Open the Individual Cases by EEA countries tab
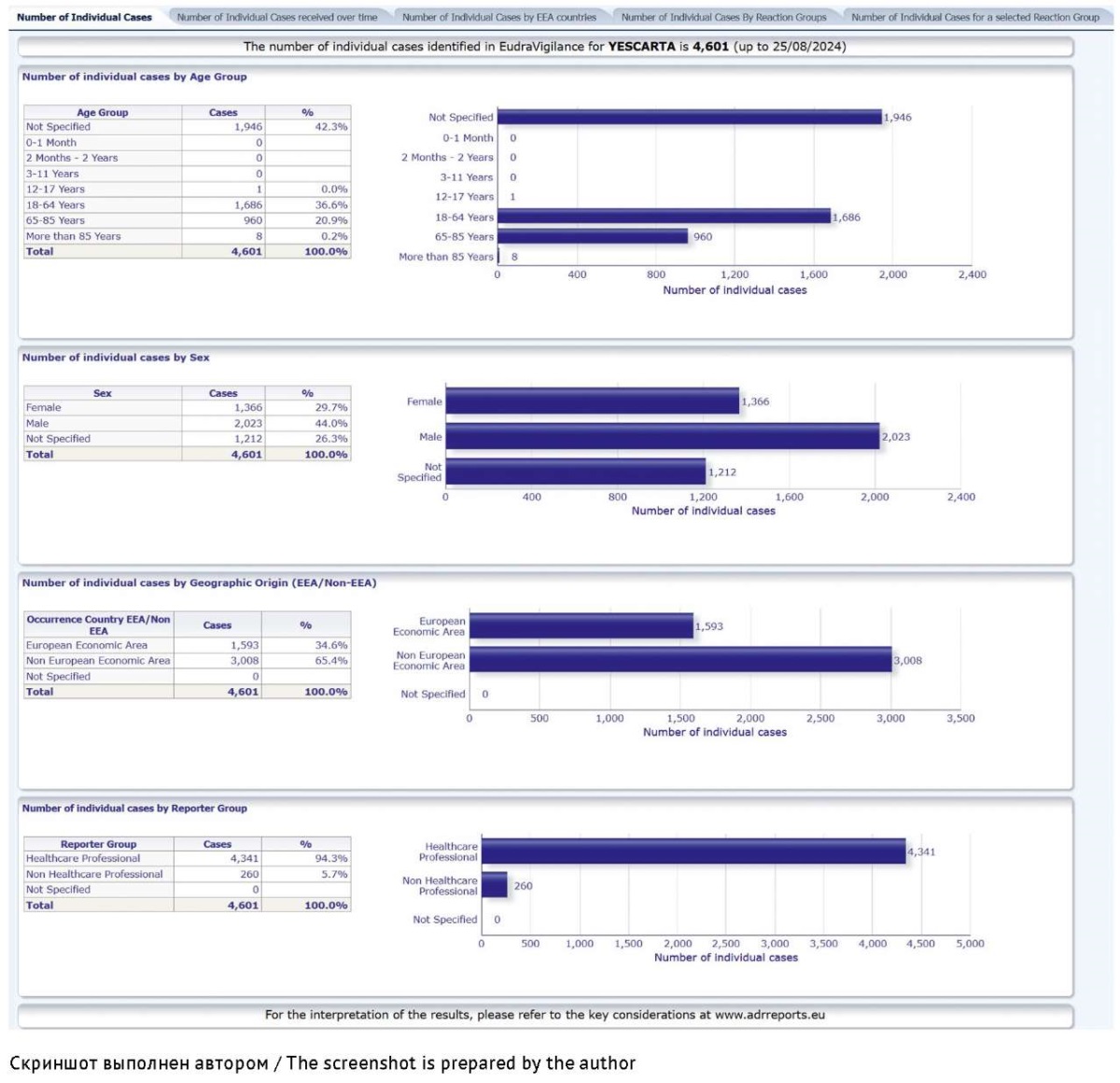This screenshot has width=1120, height=1083. [x=499, y=17]
